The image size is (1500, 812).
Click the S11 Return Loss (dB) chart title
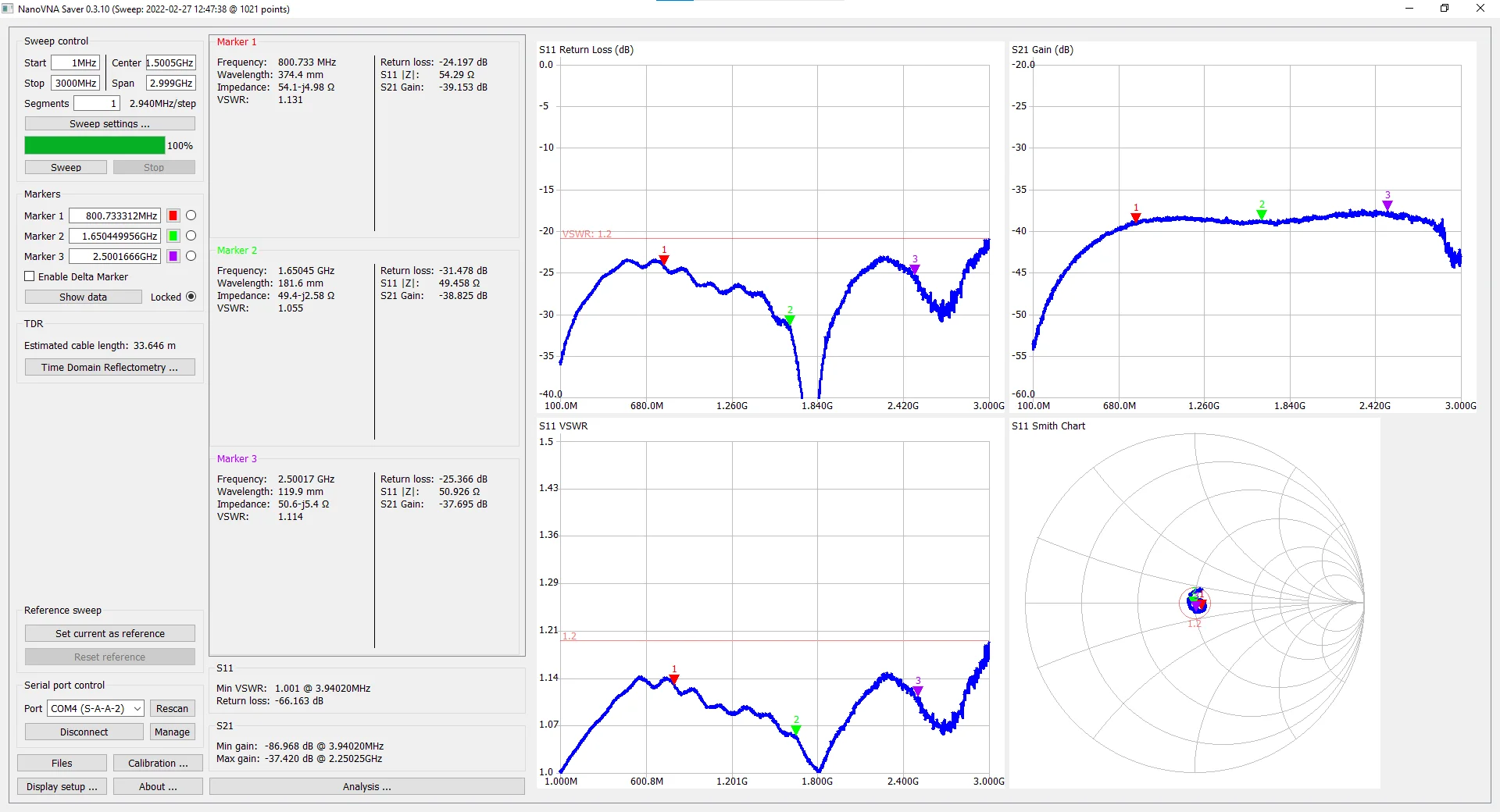pyautogui.click(x=586, y=49)
